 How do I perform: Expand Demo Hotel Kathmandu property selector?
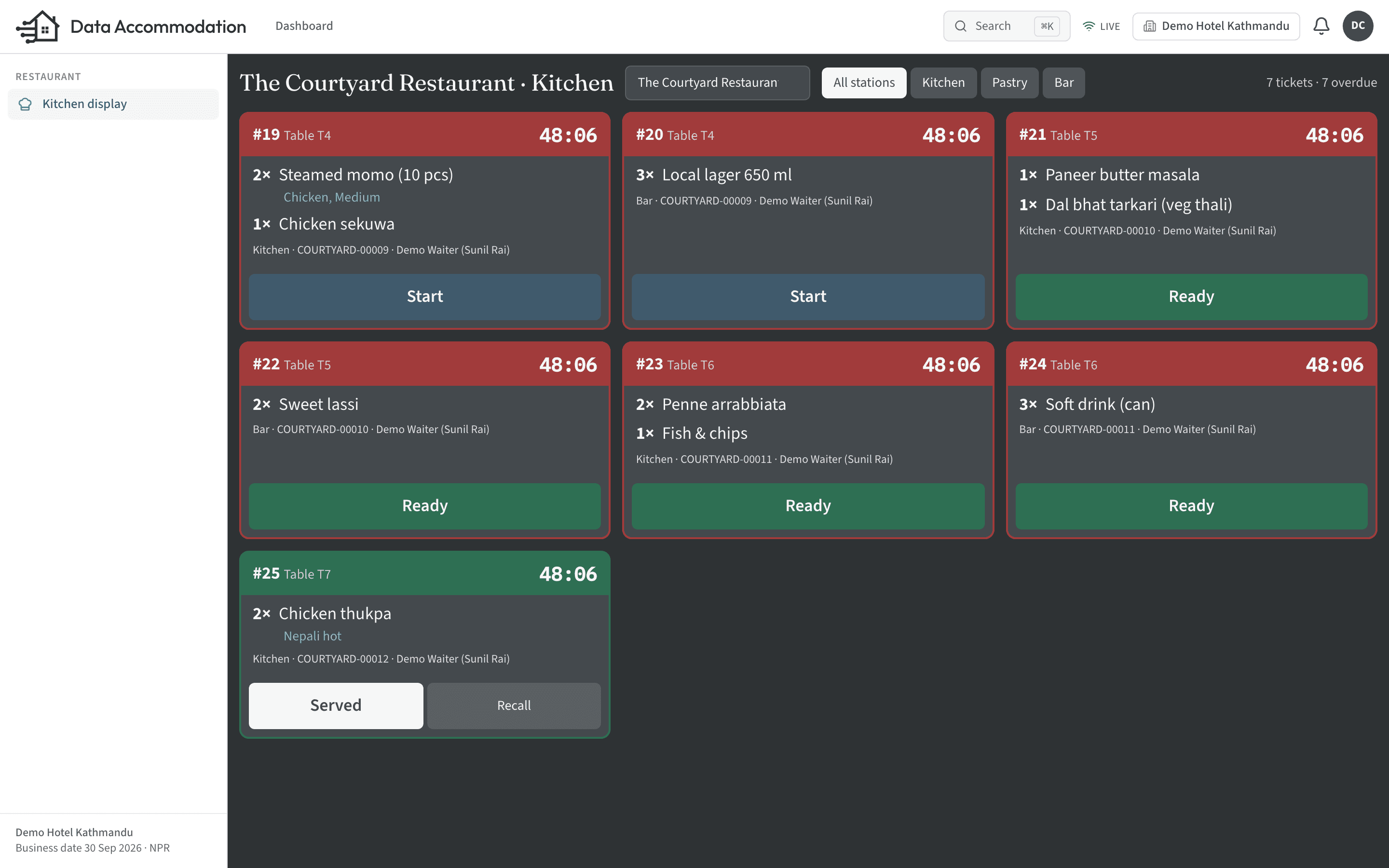pos(1216,27)
